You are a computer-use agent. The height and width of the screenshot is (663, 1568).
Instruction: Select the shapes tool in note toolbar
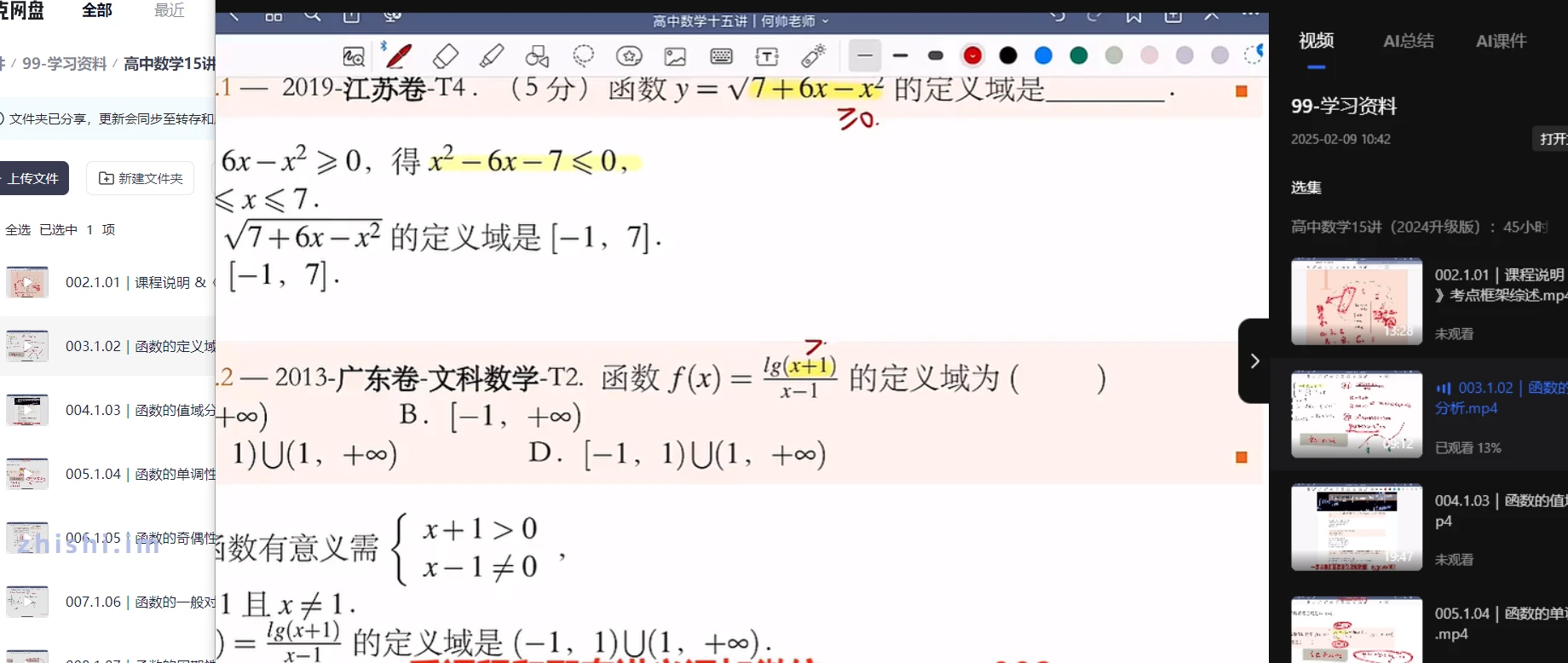click(x=537, y=56)
